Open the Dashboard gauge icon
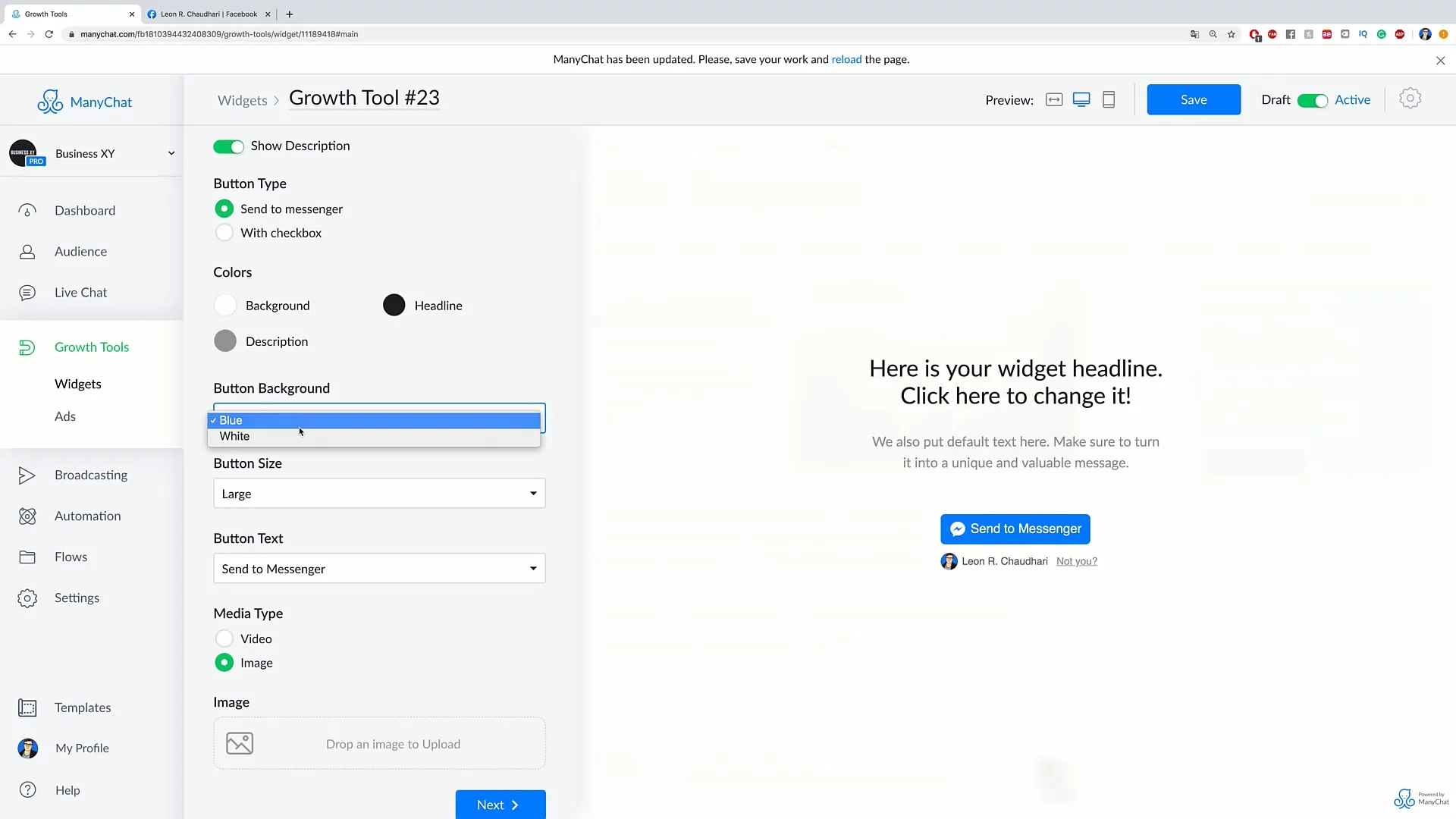1456x819 pixels. coord(27,211)
